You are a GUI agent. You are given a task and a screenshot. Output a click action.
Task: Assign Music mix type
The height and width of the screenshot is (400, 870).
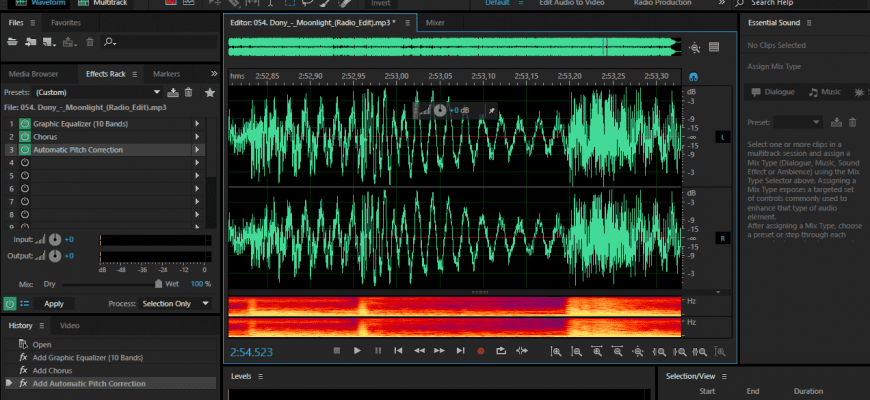tap(825, 92)
